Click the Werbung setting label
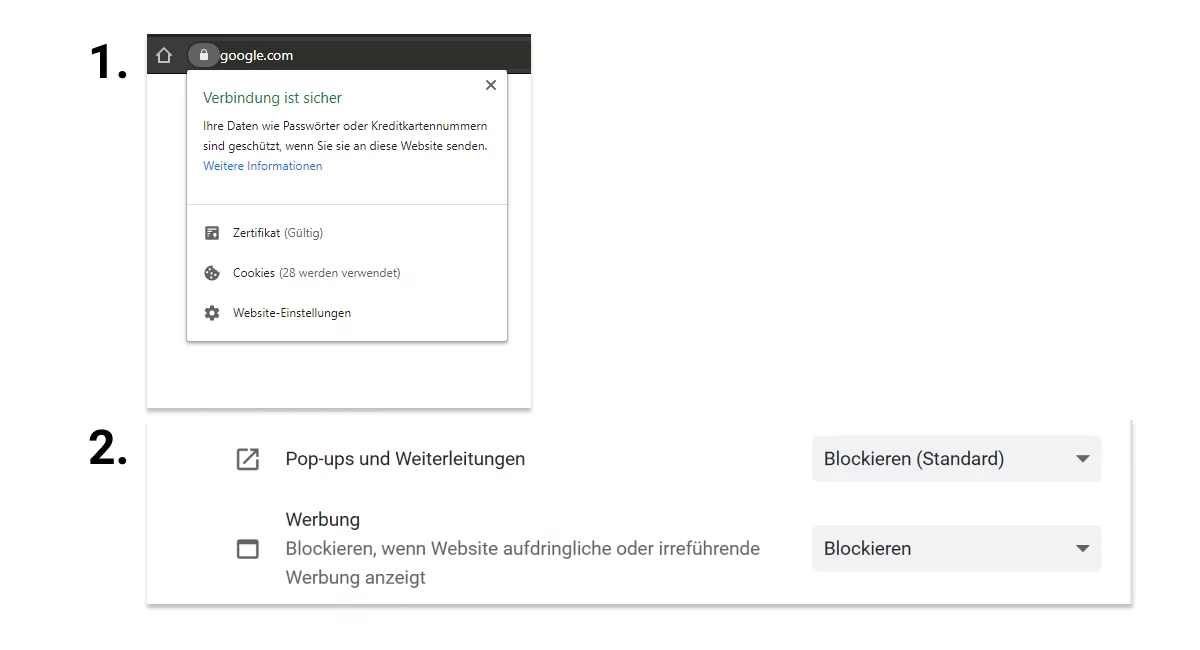 [x=323, y=520]
